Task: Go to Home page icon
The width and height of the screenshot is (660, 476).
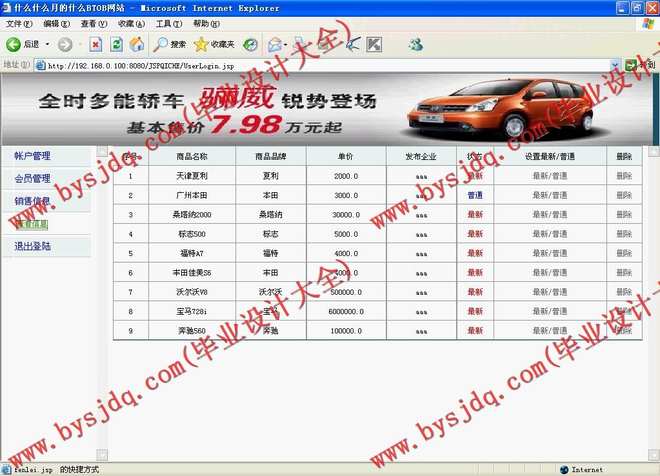Action: (x=136, y=44)
